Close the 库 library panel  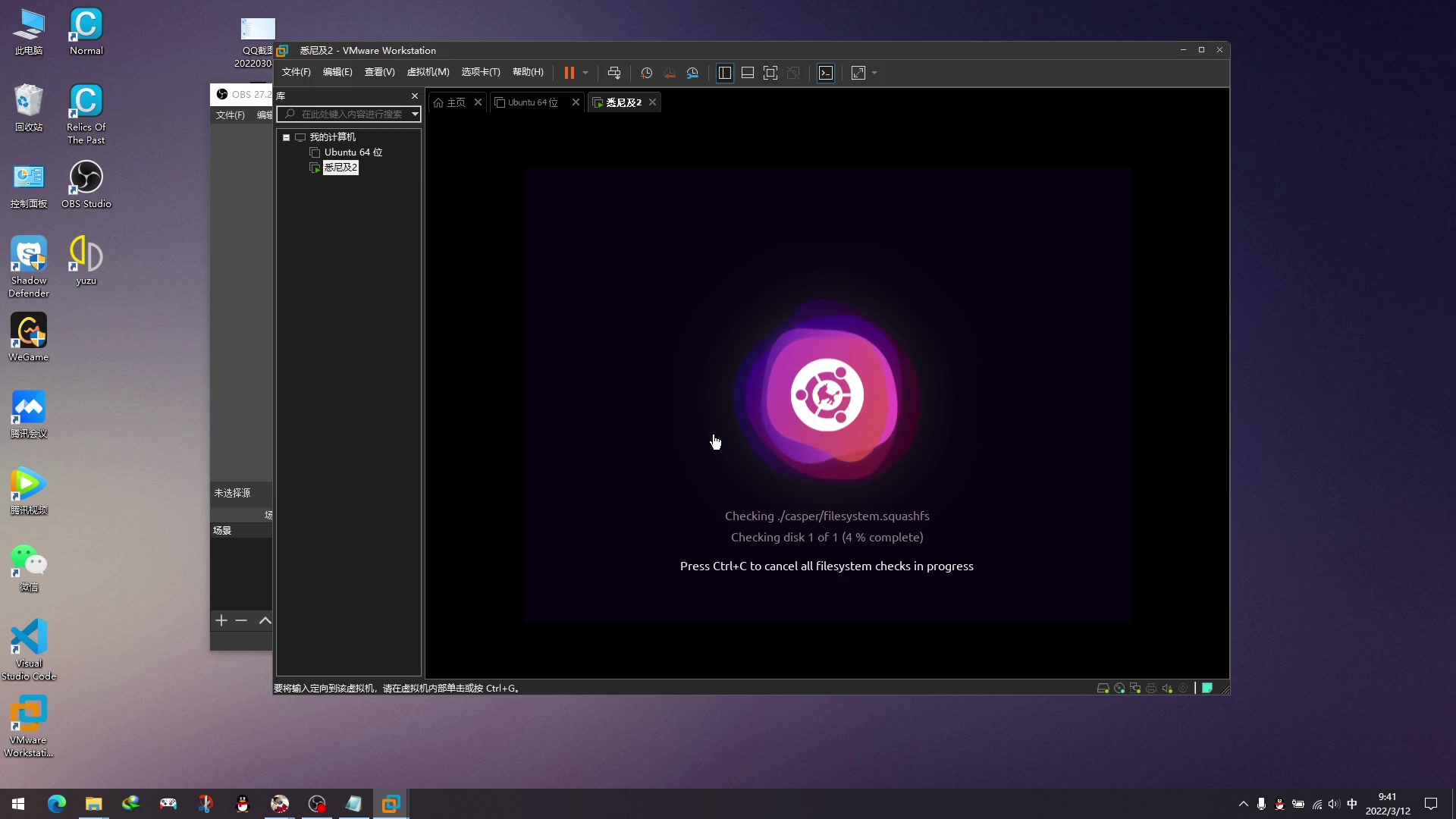pyautogui.click(x=415, y=96)
